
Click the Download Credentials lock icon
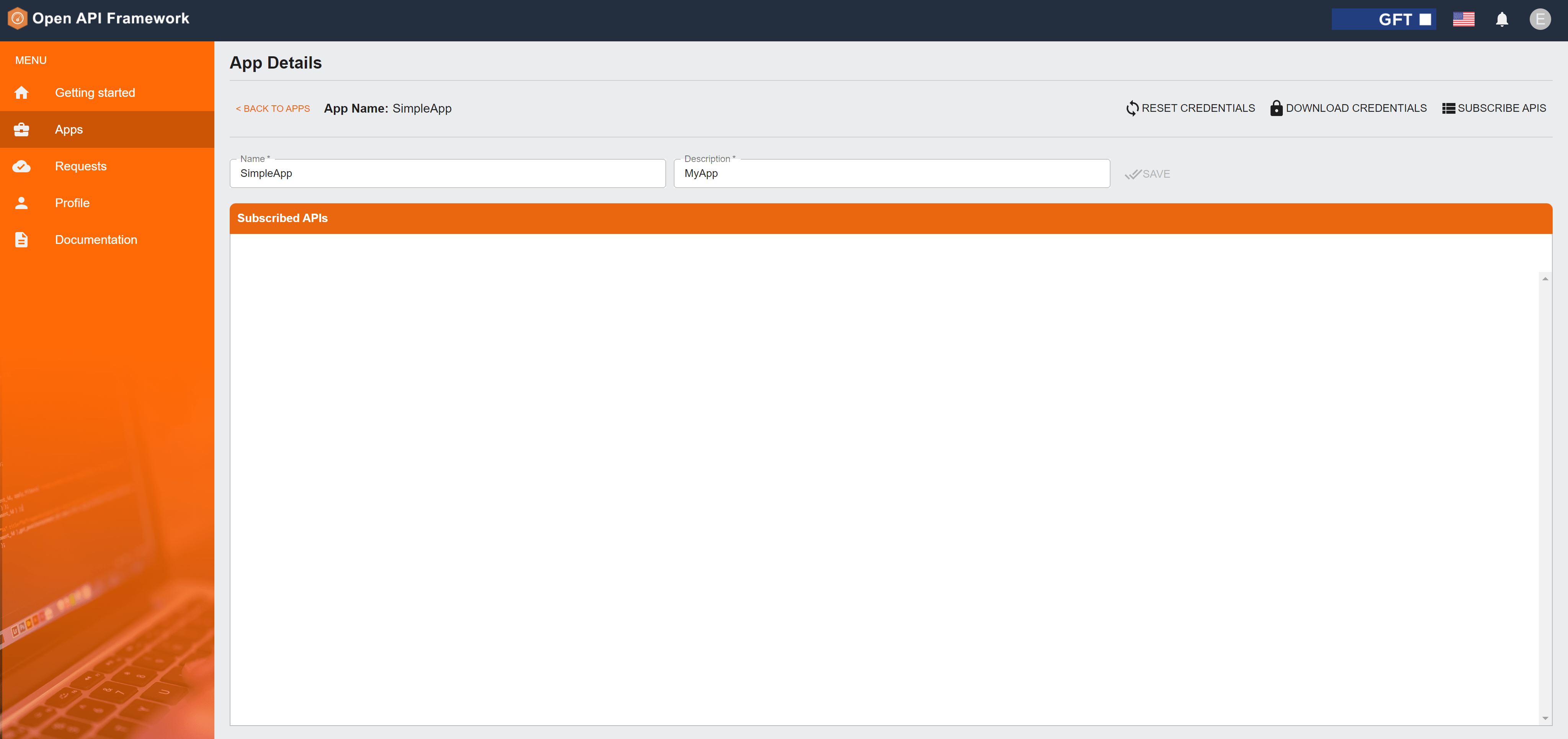coord(1276,108)
